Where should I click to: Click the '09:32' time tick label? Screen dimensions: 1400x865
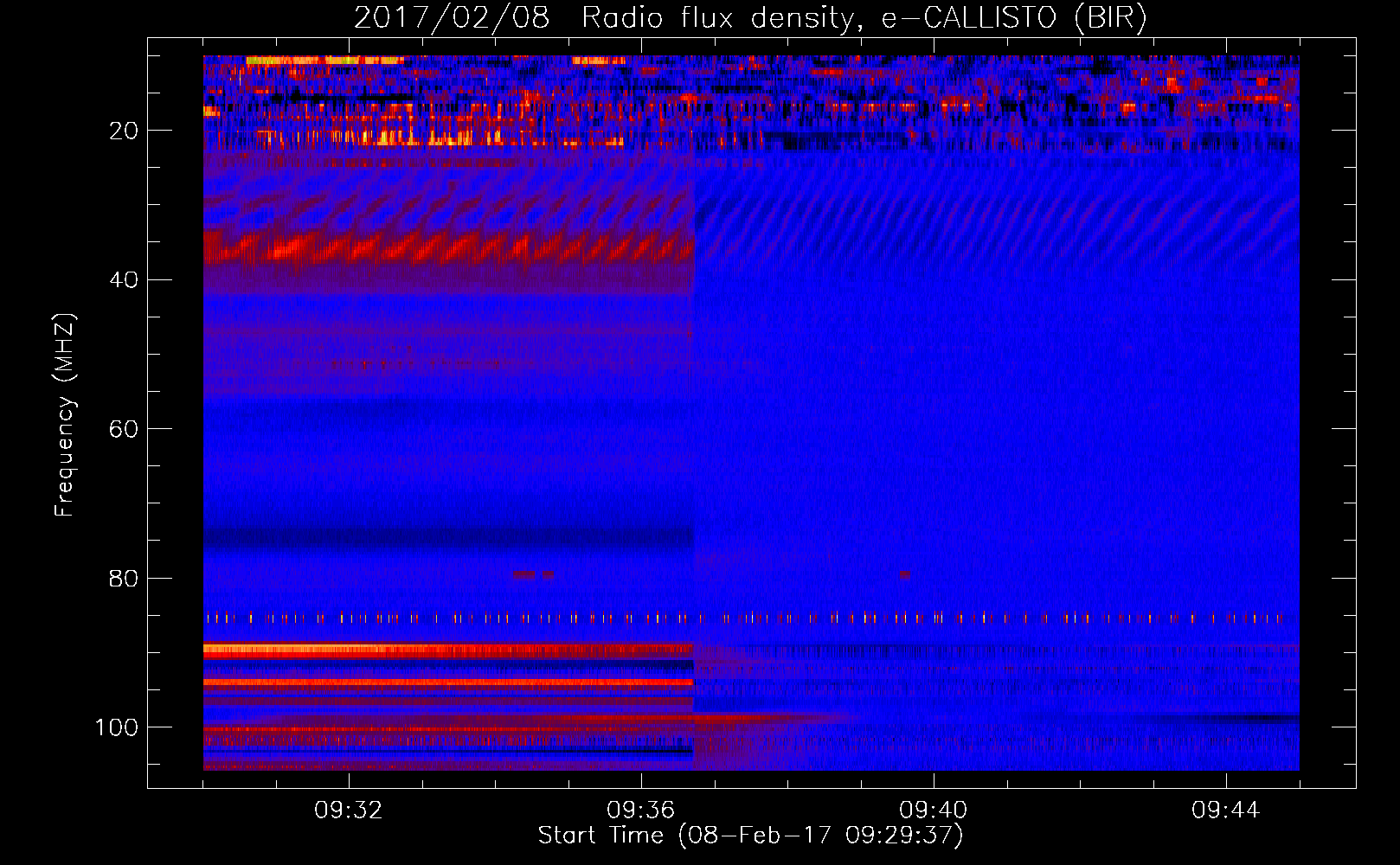pyautogui.click(x=349, y=811)
